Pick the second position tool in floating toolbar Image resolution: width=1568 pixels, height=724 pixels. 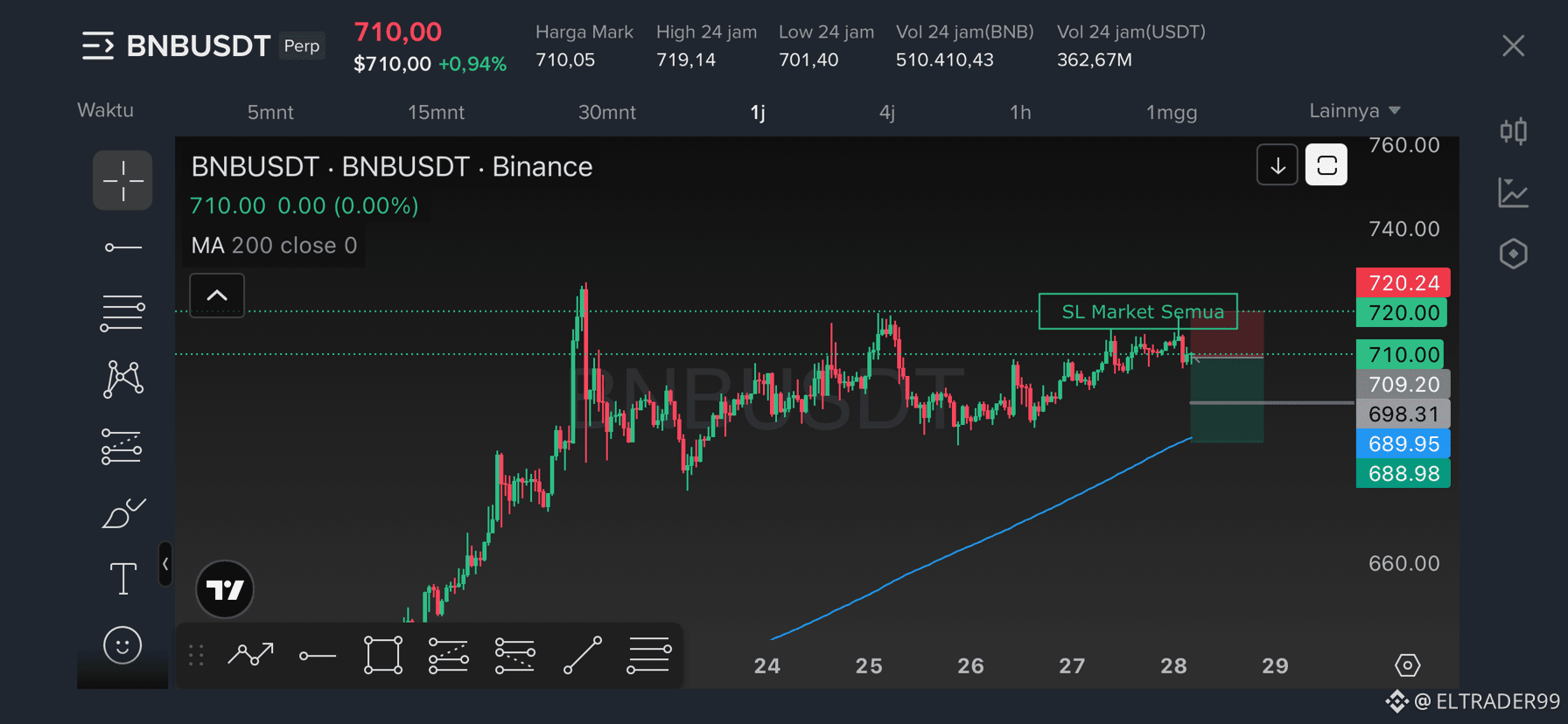click(x=514, y=655)
